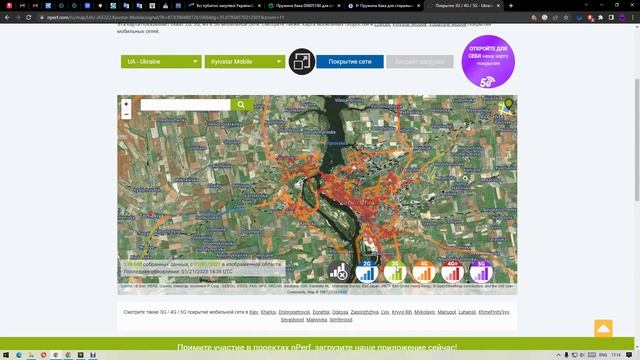640x360 pixels.
Task: Click the taskbar system tray overflow chevron
Action: (x=558, y=355)
